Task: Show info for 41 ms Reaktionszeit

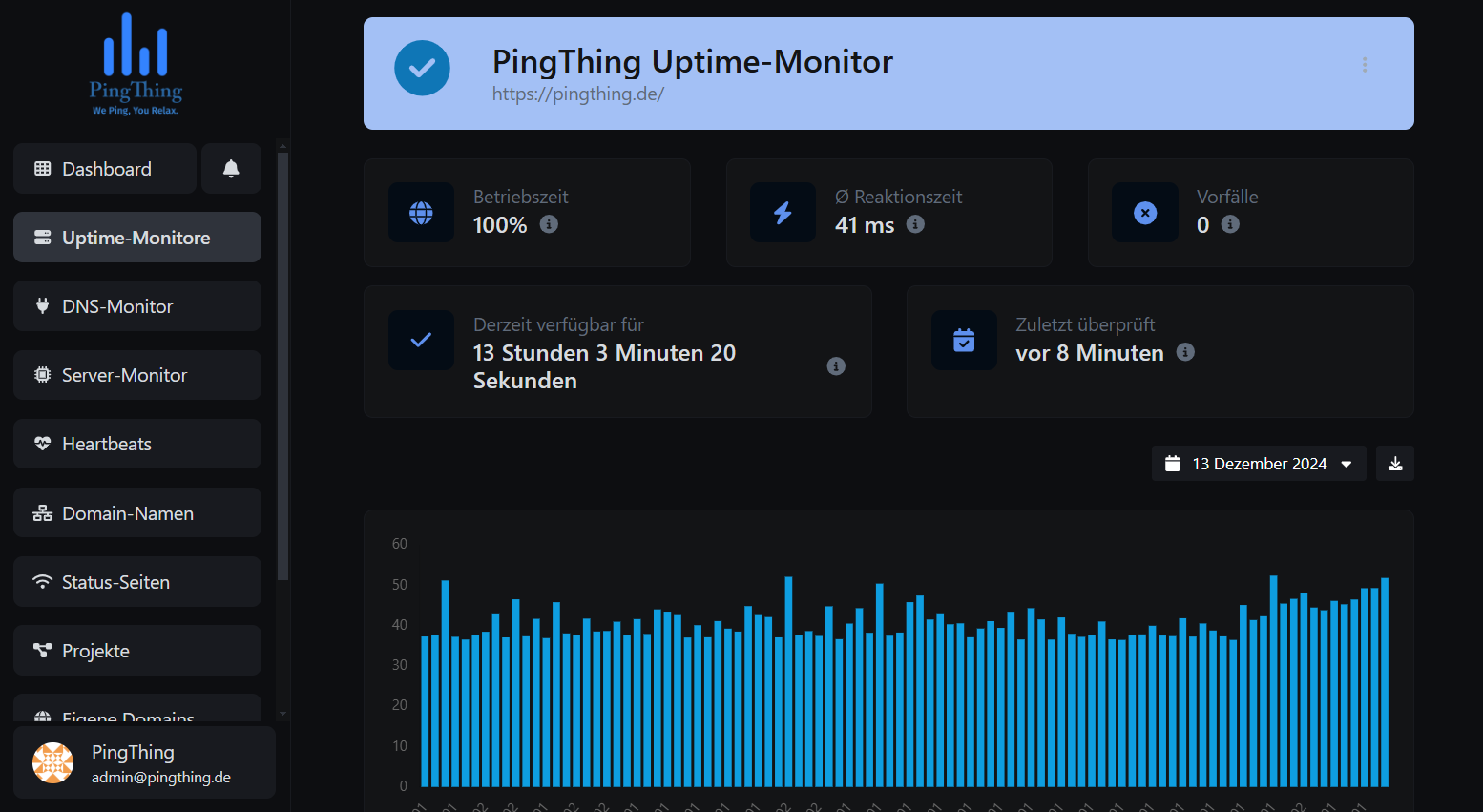Action: coord(915,224)
